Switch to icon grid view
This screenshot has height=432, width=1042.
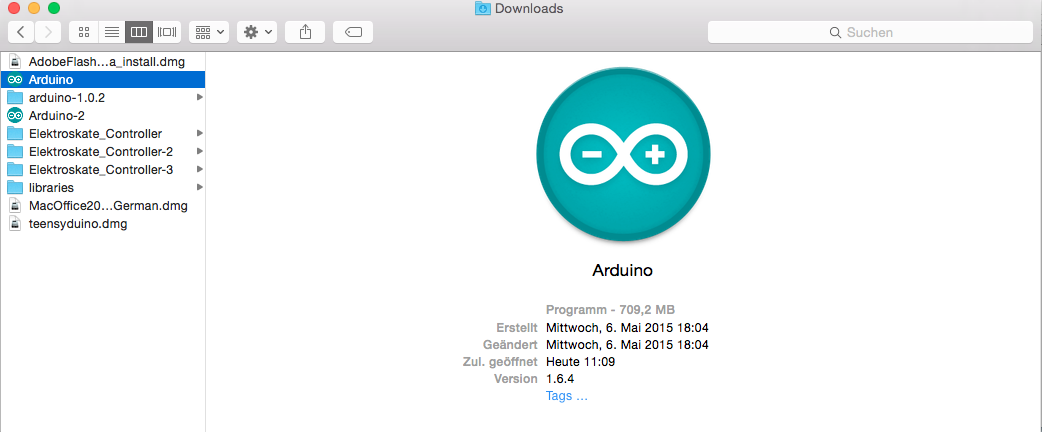84,32
